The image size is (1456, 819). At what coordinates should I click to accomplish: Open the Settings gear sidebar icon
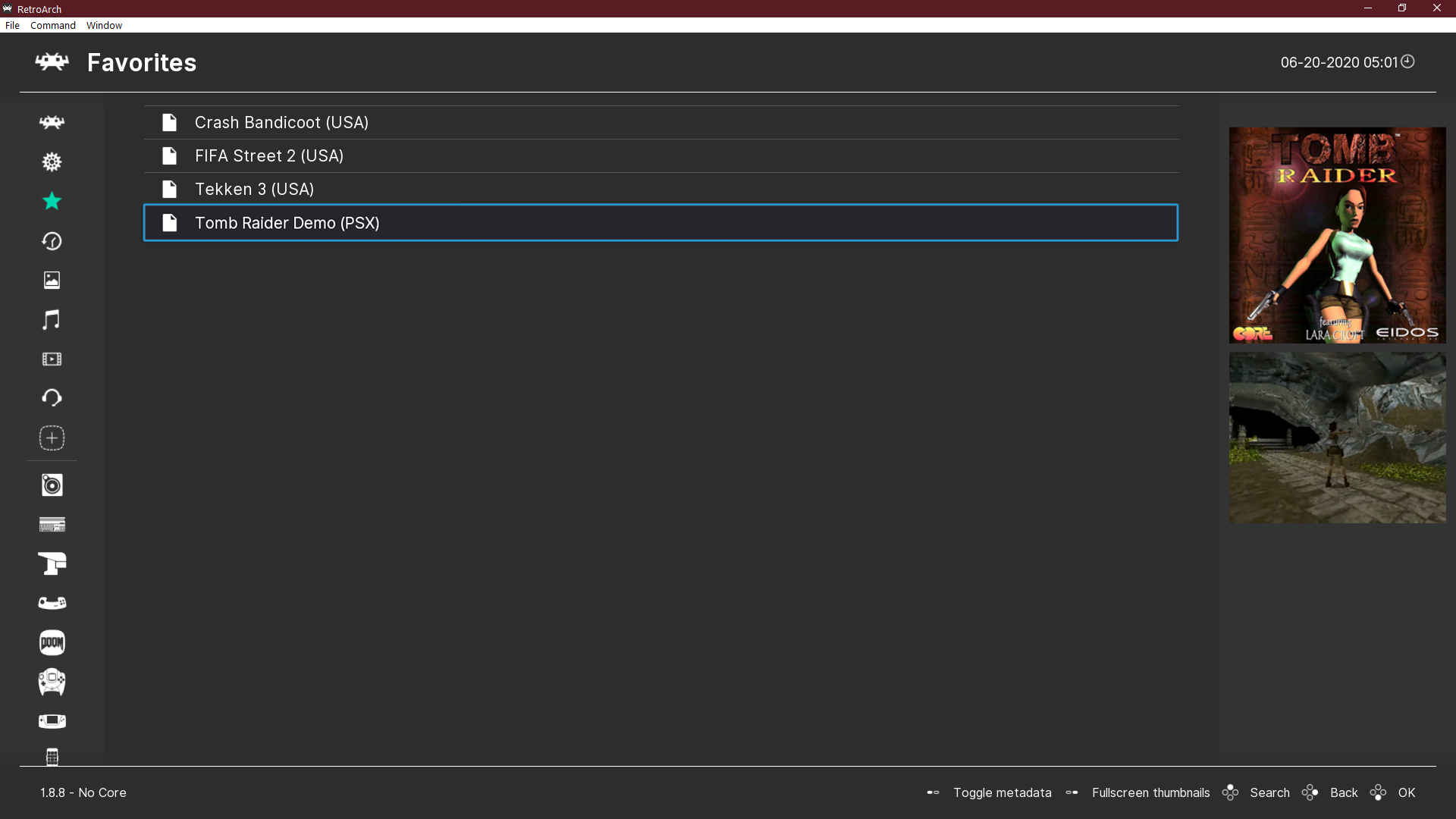pos(52,162)
